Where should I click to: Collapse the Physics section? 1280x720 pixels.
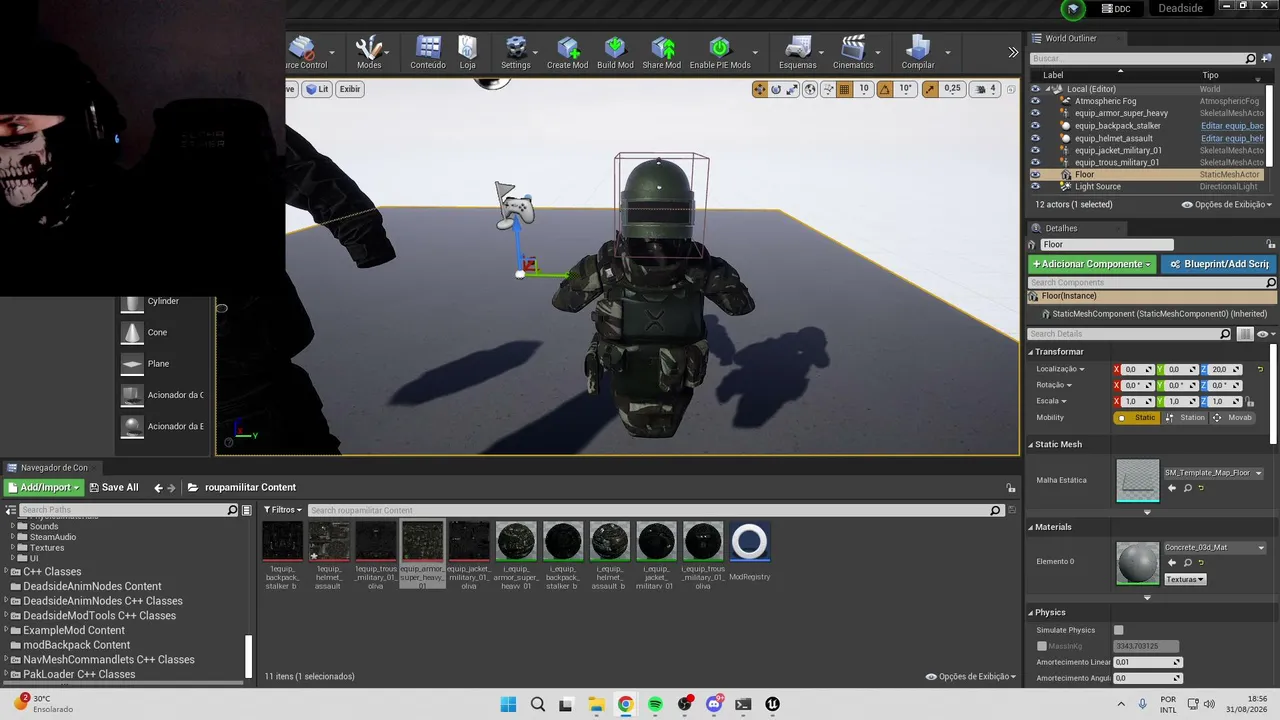(x=1031, y=612)
